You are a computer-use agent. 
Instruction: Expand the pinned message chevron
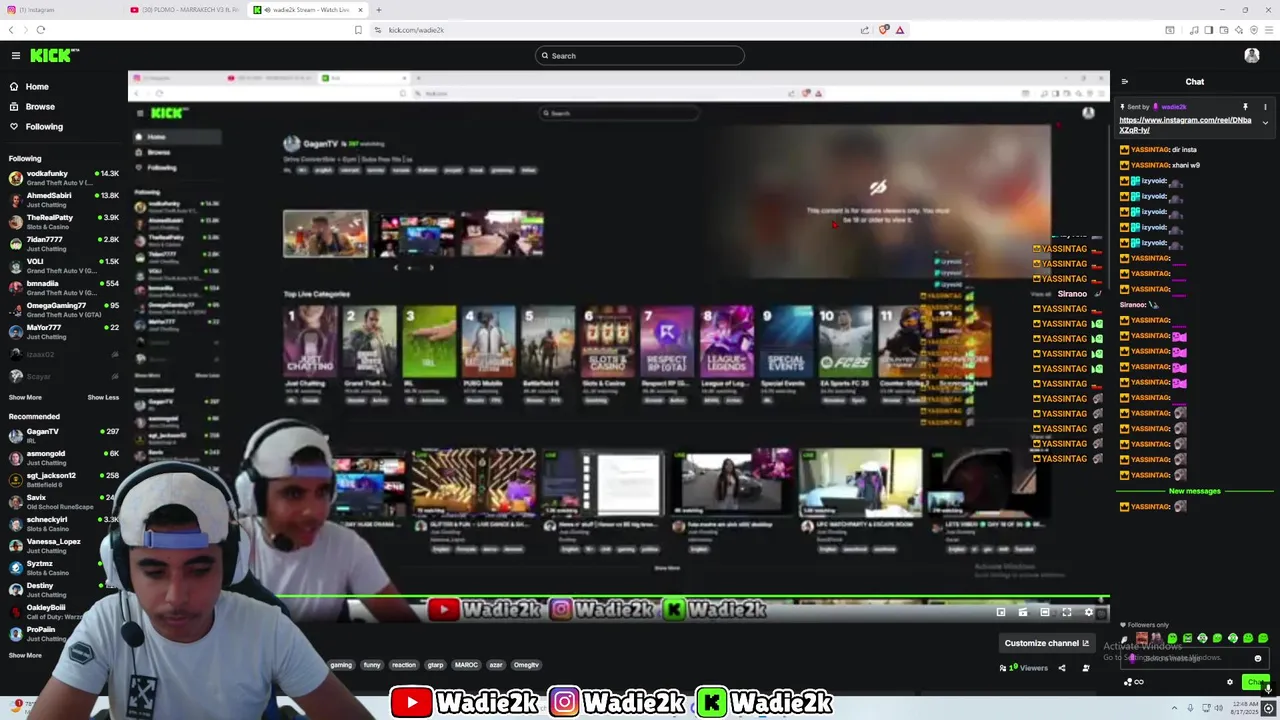point(1265,123)
